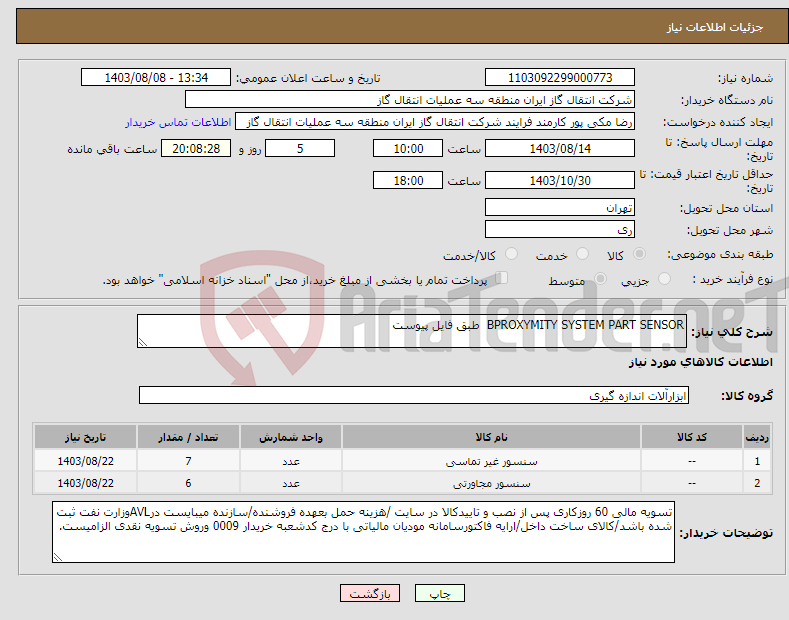Click the remaining days field showing 5
The image size is (789, 620).
[x=300, y=148]
